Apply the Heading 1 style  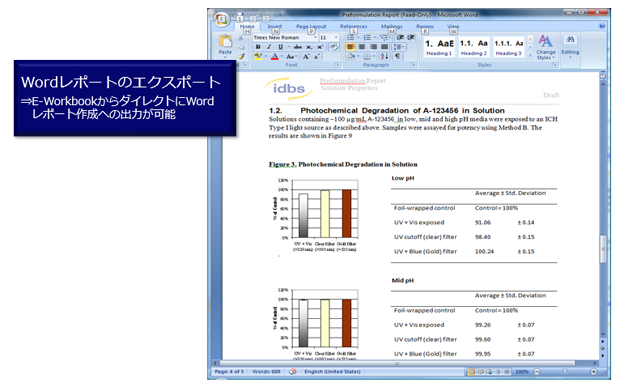(x=439, y=47)
